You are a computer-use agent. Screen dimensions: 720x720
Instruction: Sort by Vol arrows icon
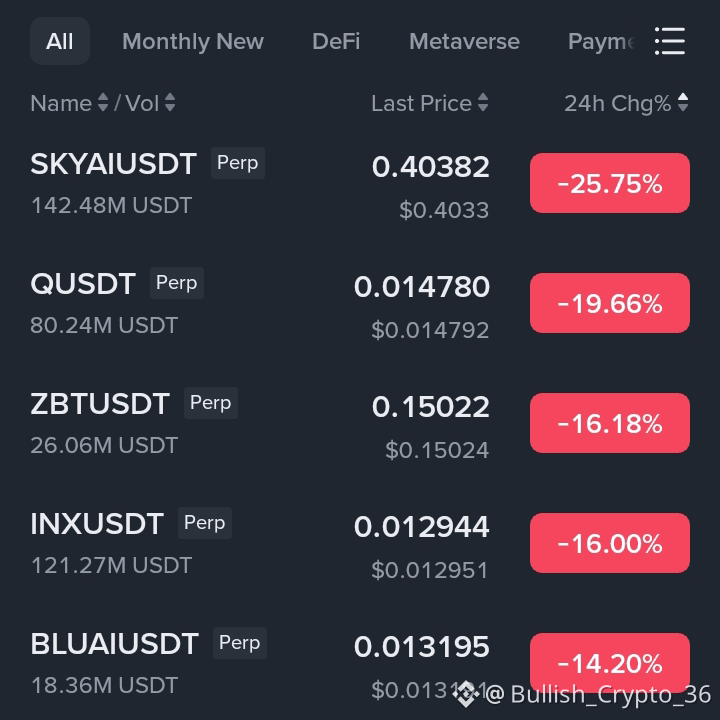tap(170, 102)
